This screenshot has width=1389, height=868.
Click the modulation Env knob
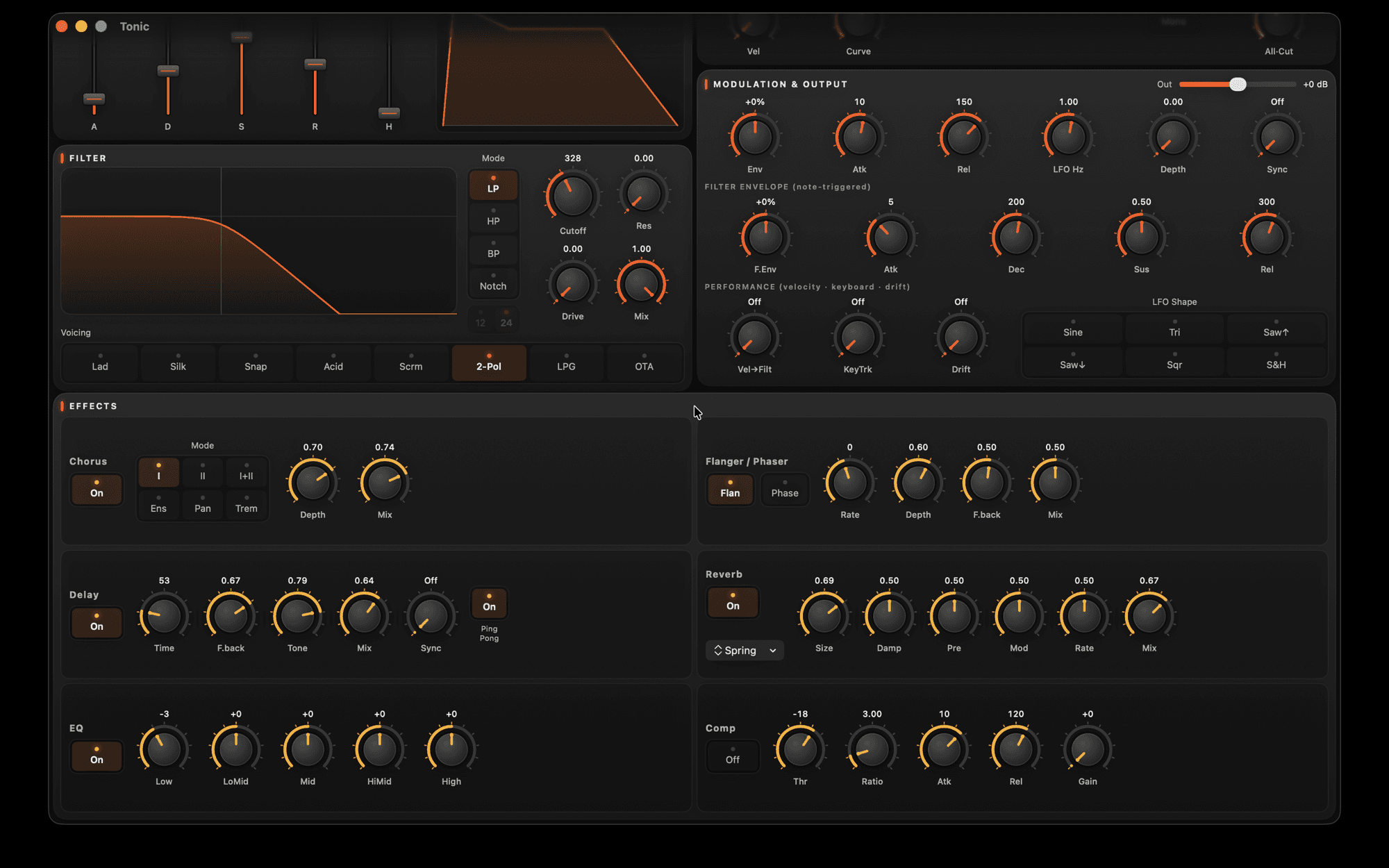(755, 137)
